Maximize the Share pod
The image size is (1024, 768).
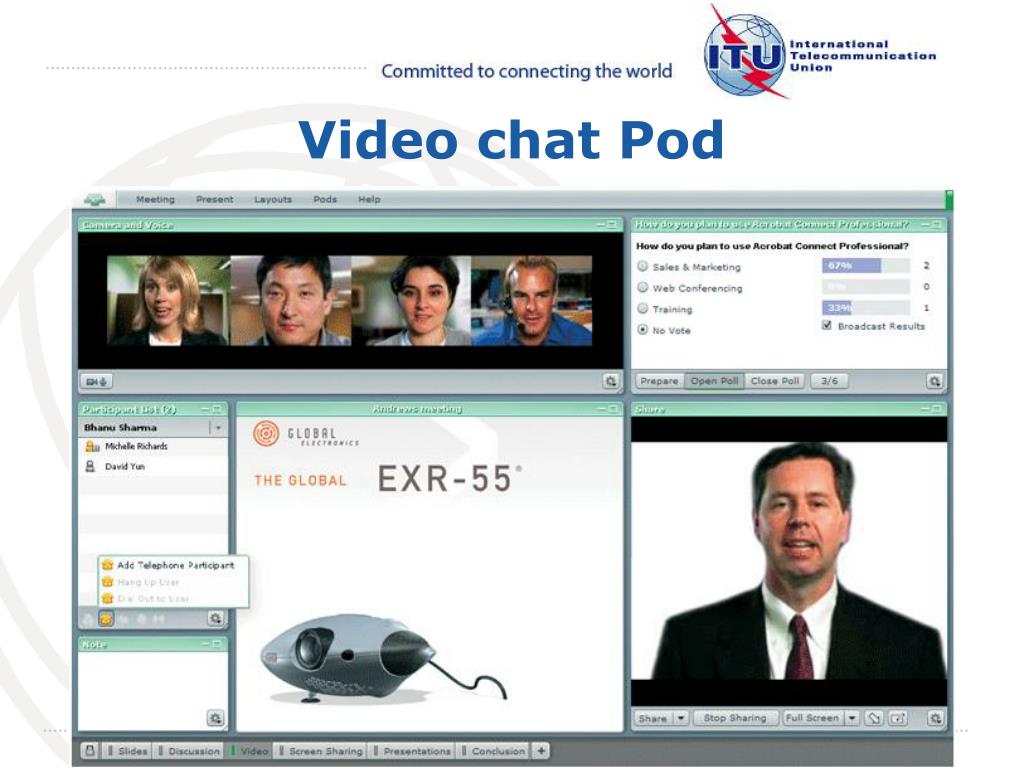point(937,409)
